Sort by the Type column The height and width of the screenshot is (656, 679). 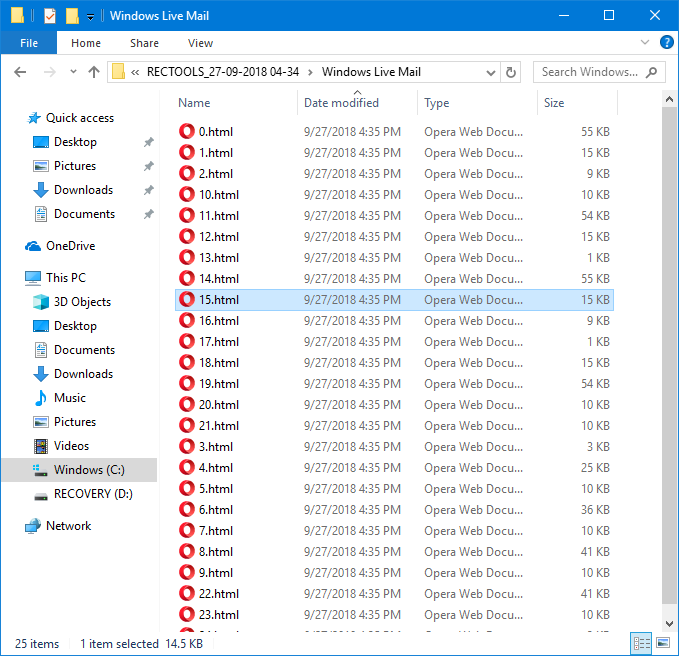[436, 103]
